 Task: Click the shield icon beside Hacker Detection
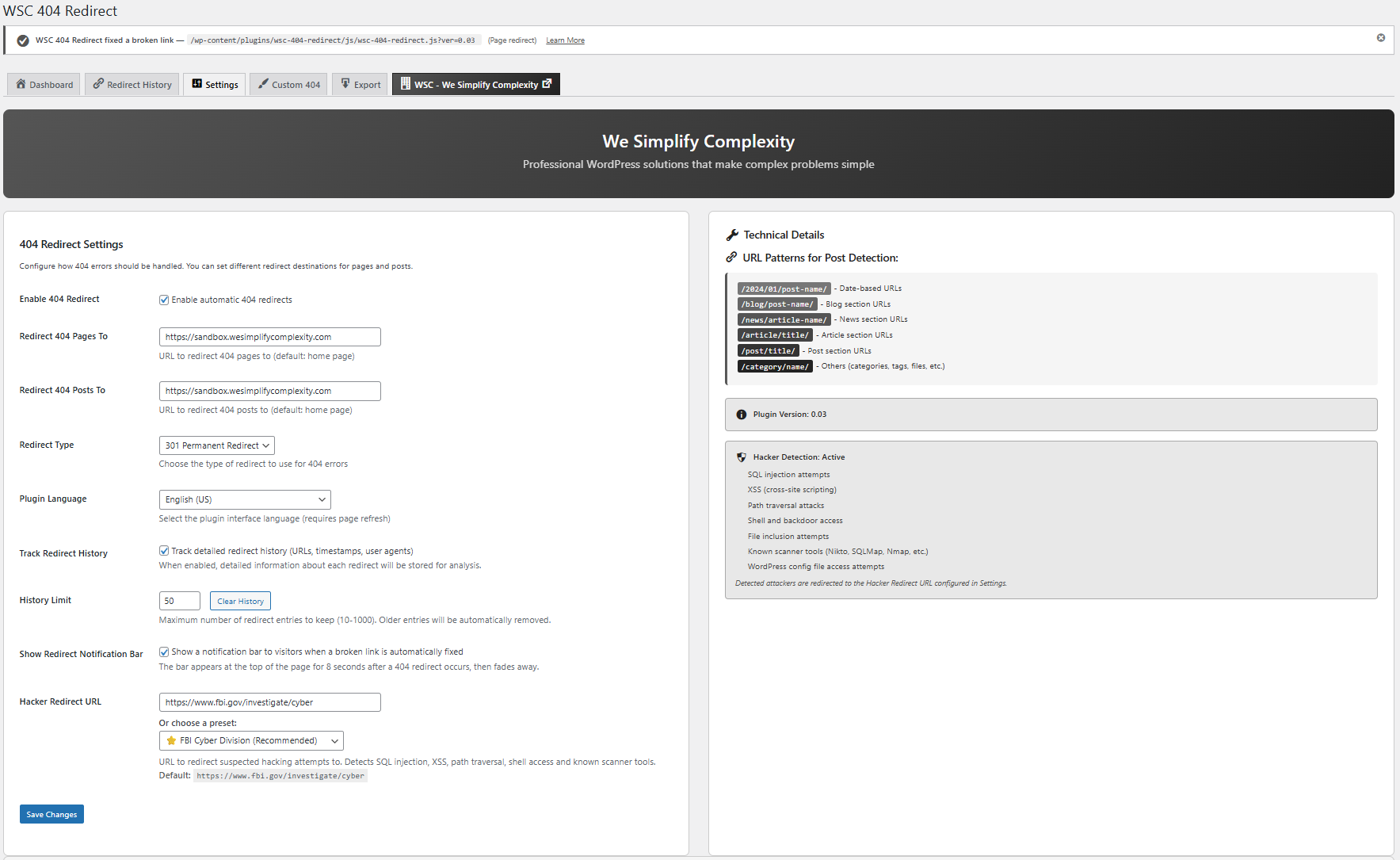coord(742,457)
